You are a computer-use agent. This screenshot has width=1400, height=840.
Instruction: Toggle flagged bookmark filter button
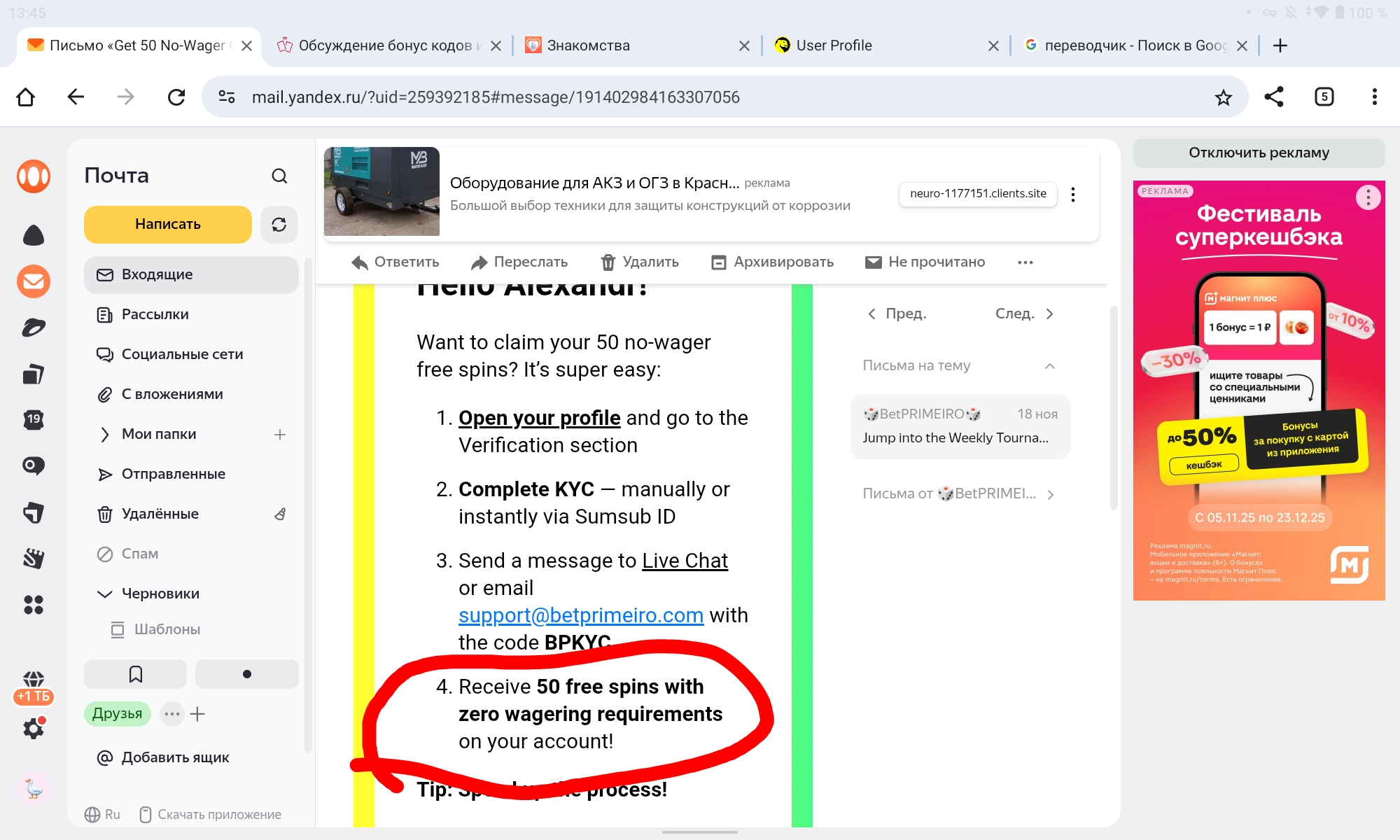135,674
